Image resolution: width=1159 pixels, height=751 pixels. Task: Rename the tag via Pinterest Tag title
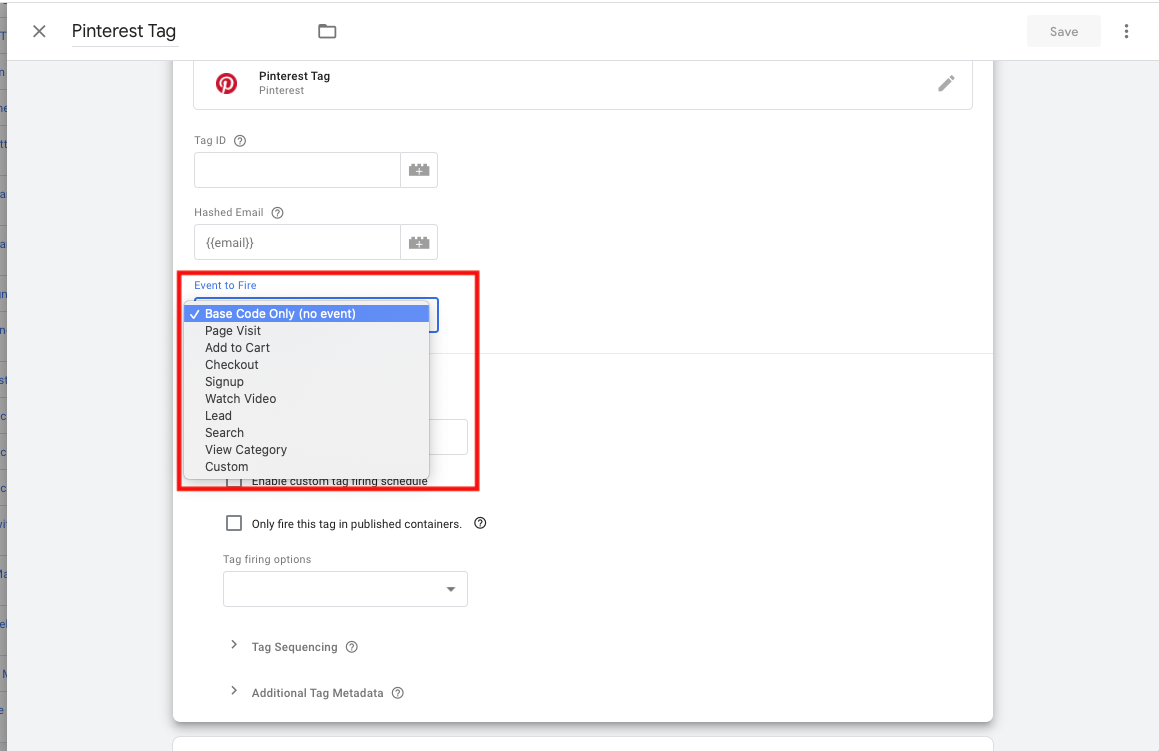[x=124, y=31]
